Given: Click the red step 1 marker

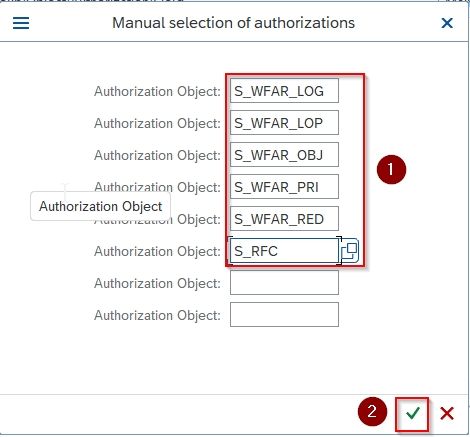Looking at the screenshot, I should pyautogui.click(x=391, y=169).
